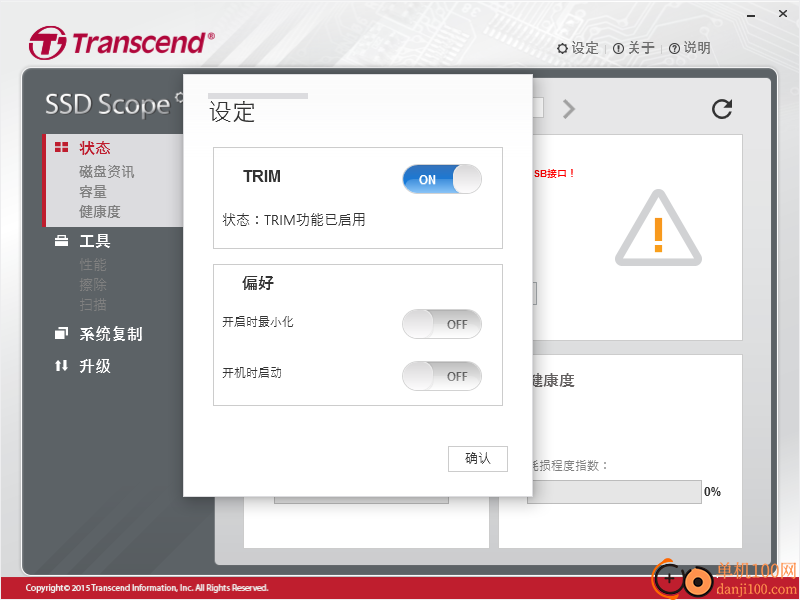Select the 工具 sidebar section
Viewport: 800px width, 600px height.
point(95,241)
